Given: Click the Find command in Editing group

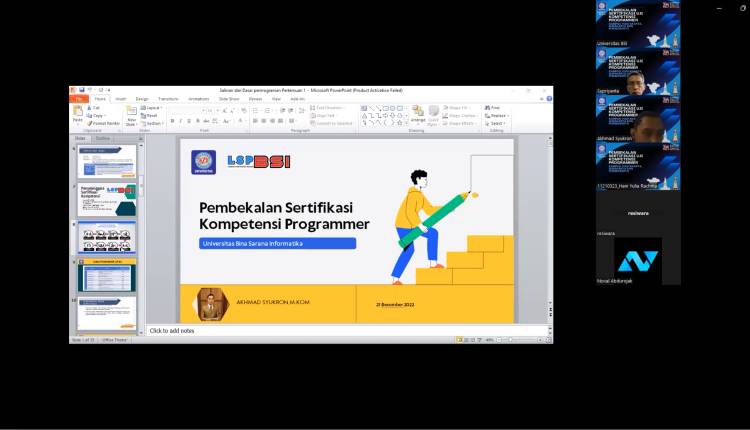Looking at the screenshot, I should tap(492, 108).
